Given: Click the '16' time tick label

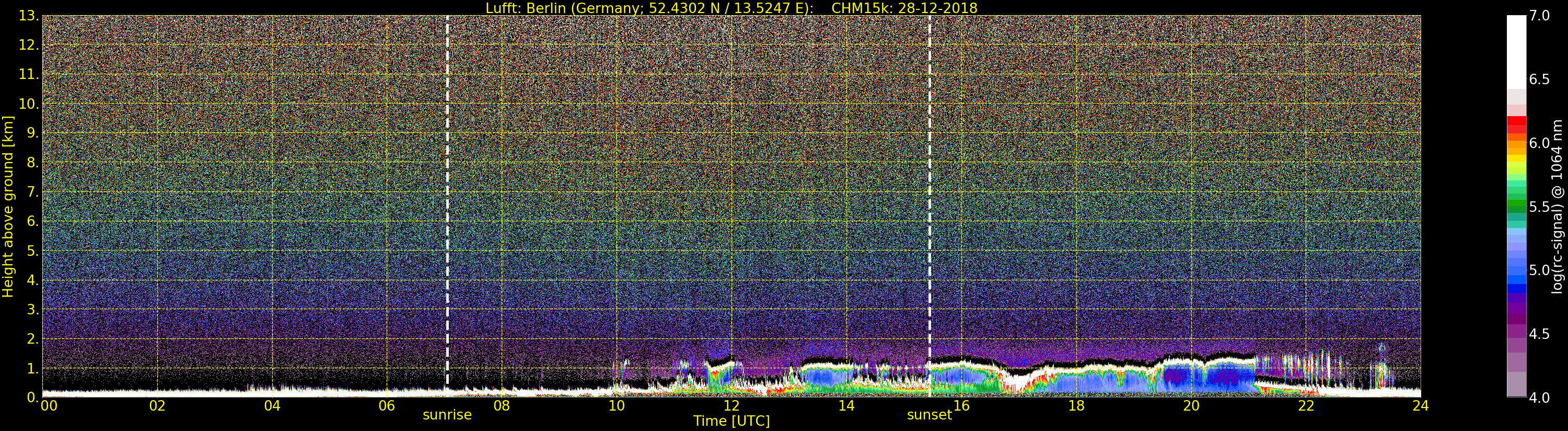Looking at the screenshot, I should click(x=961, y=406).
